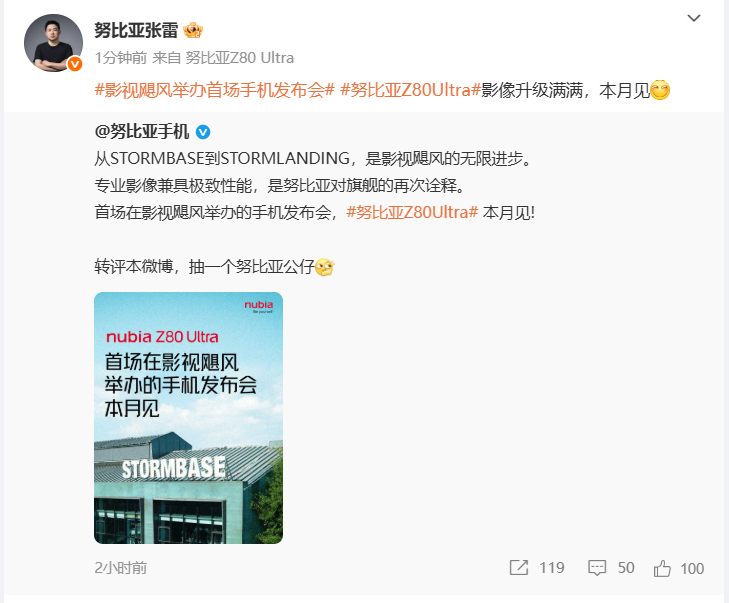The height and width of the screenshot is (603, 729).
Task: Like the post with thumbs-up icon
Action: pyautogui.click(x=662, y=568)
